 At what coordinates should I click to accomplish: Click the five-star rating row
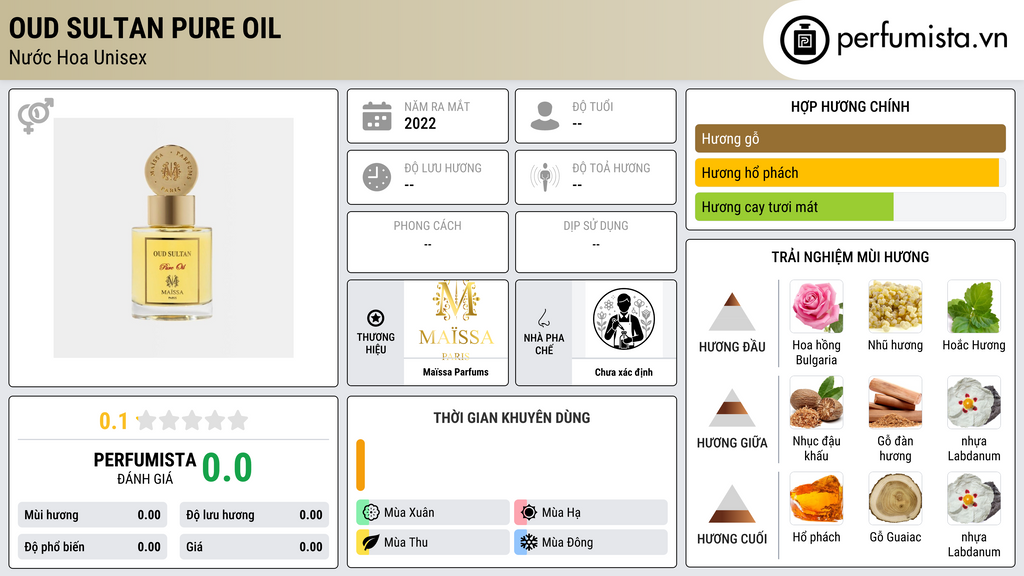tap(192, 420)
